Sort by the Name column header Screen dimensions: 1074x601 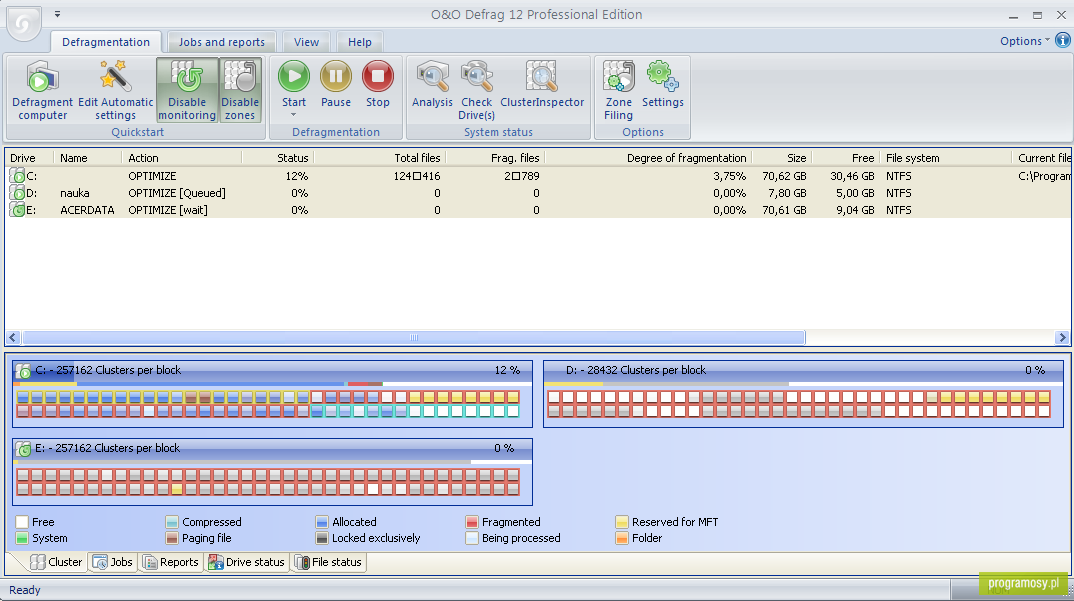88,158
